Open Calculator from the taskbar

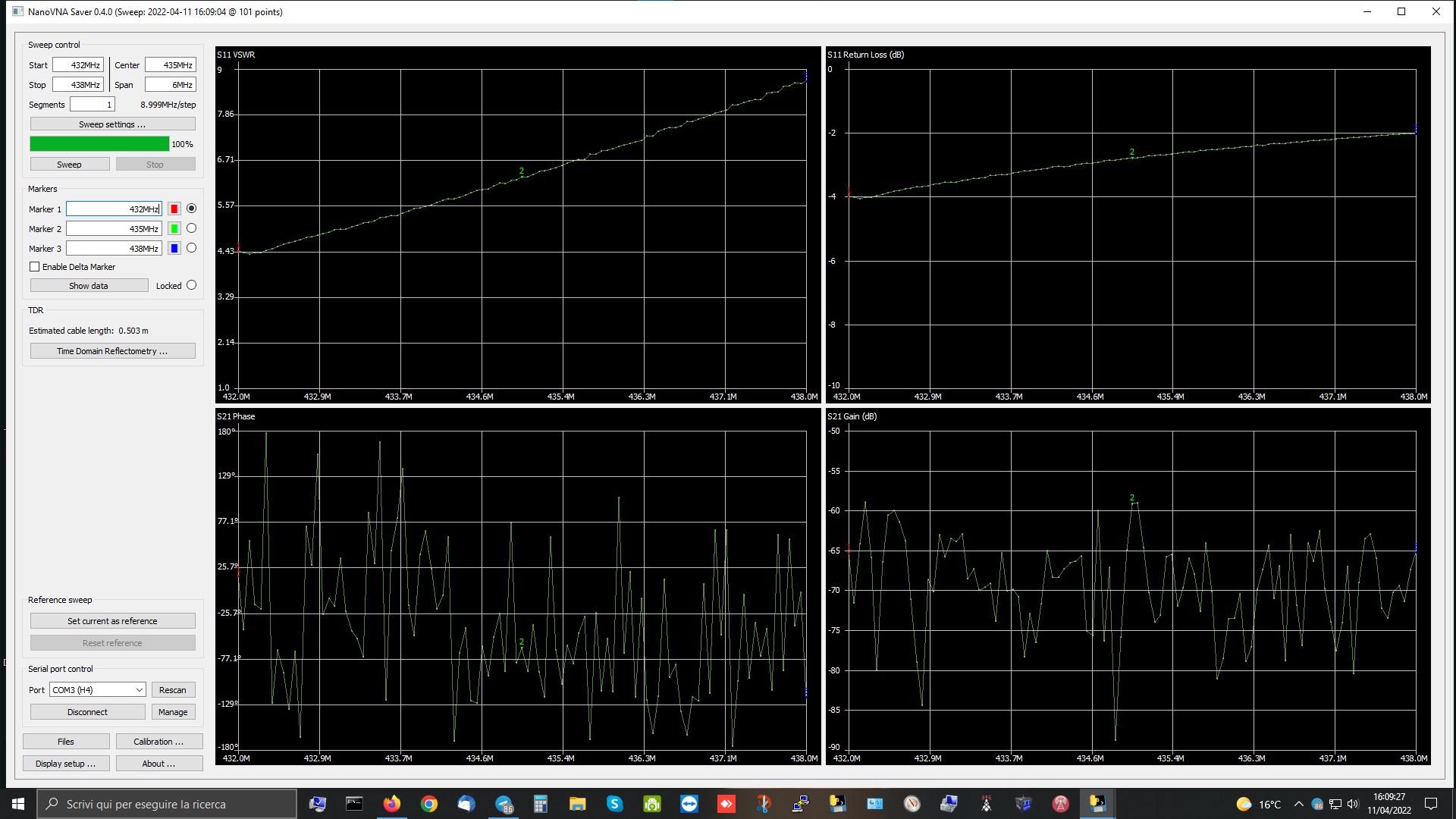(x=540, y=804)
